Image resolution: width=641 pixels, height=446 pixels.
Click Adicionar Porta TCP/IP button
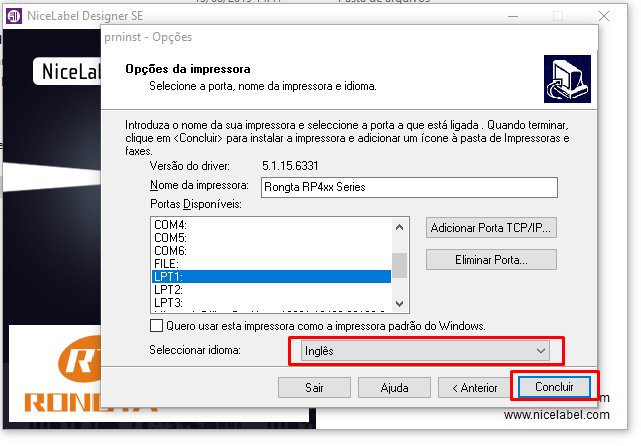[491, 228]
